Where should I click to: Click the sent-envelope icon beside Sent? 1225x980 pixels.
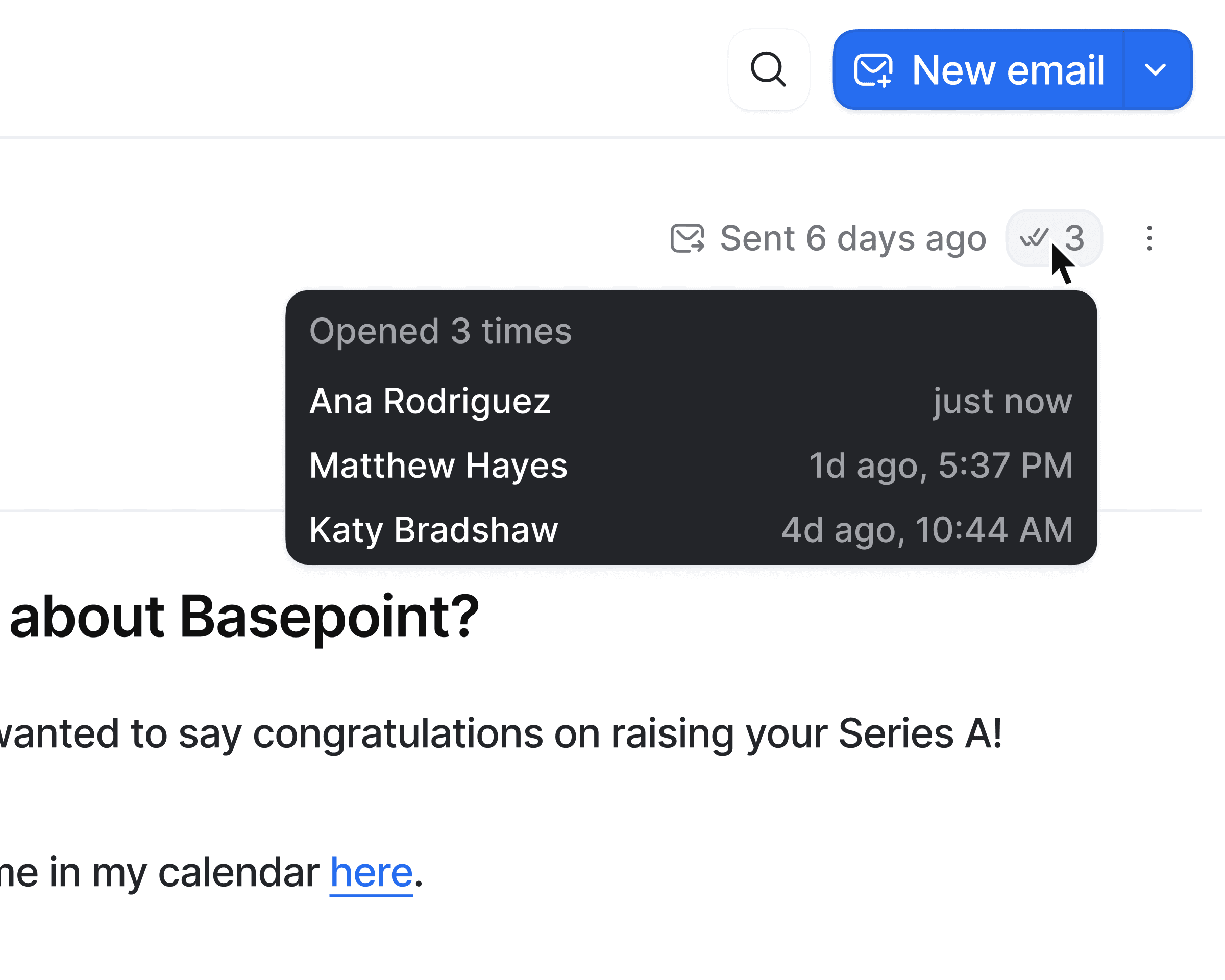[x=687, y=238]
